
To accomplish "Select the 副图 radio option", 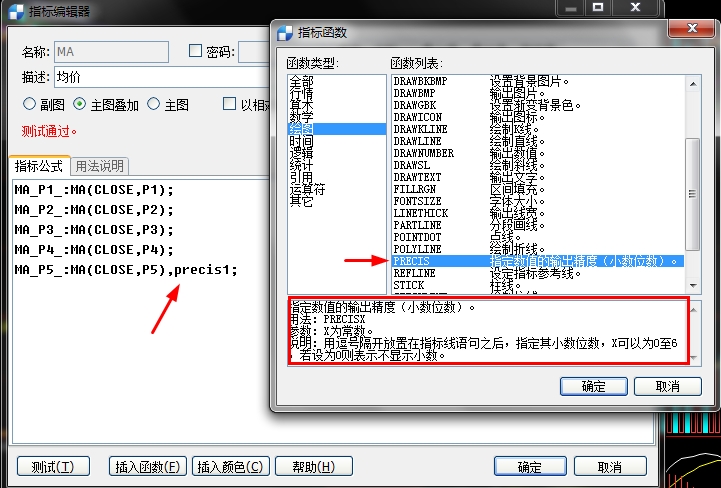I will 30,104.
